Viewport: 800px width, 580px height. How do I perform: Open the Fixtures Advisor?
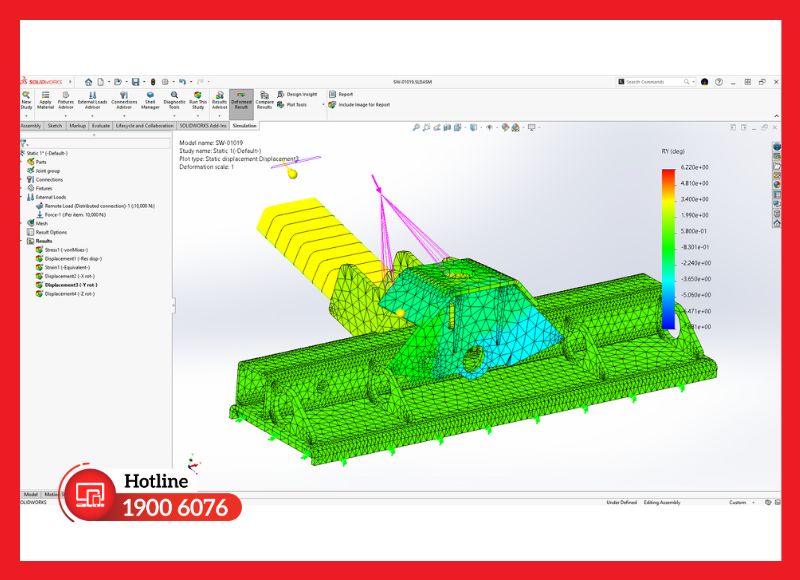click(x=66, y=100)
